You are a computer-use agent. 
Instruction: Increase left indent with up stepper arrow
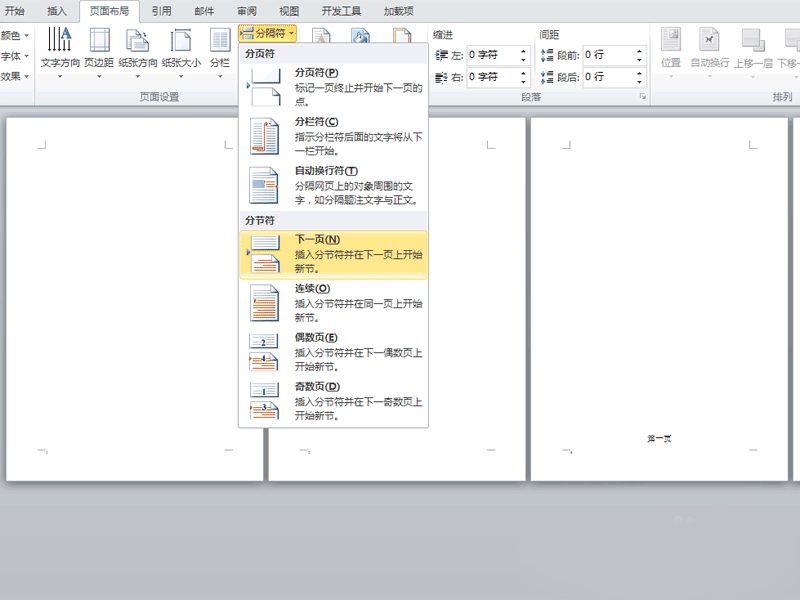click(523, 51)
